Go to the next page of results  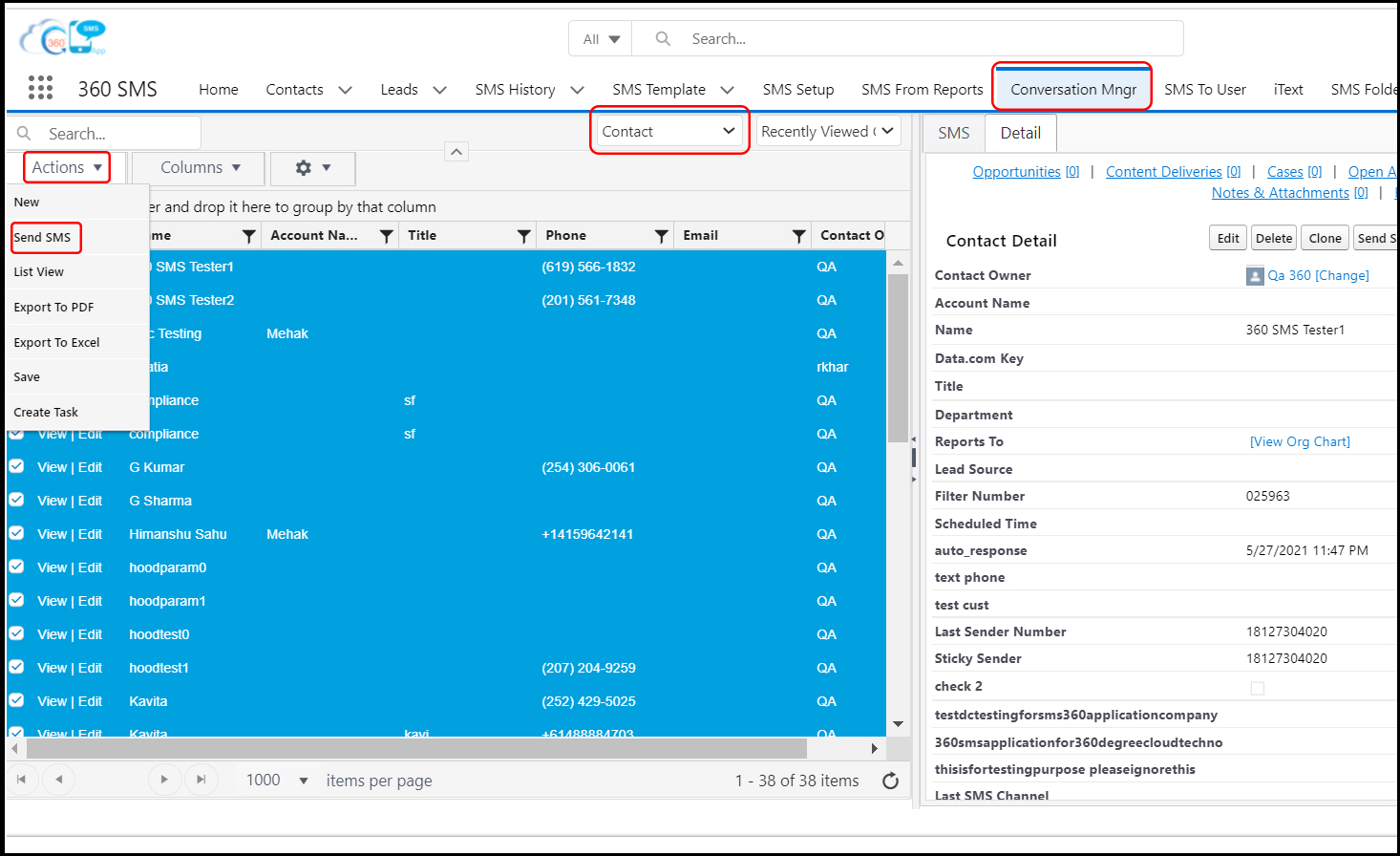point(164,780)
